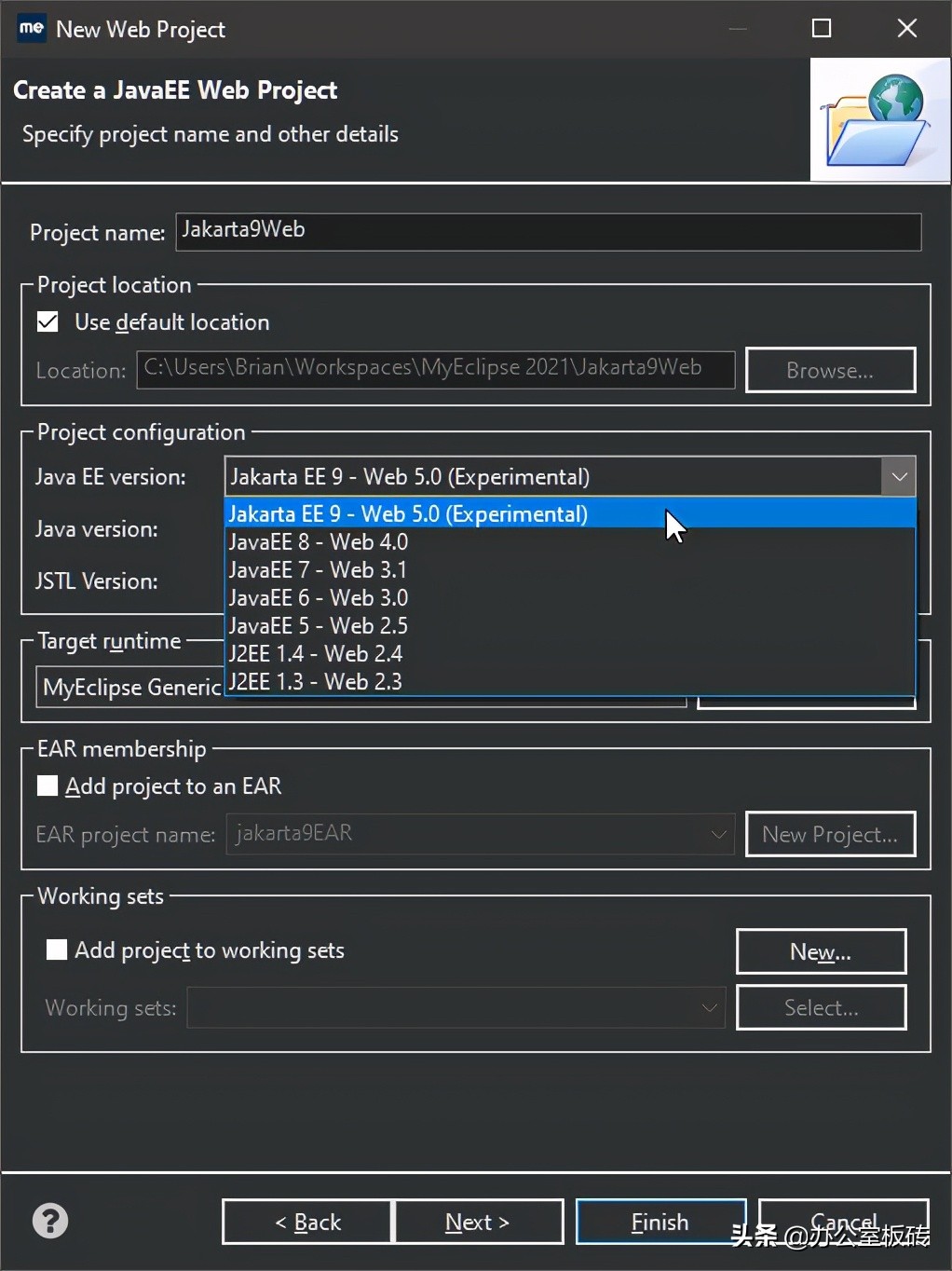This screenshot has width=952, height=1271.
Task: Choose J2EE 1.4 - Web 2.4
Action: click(x=570, y=653)
